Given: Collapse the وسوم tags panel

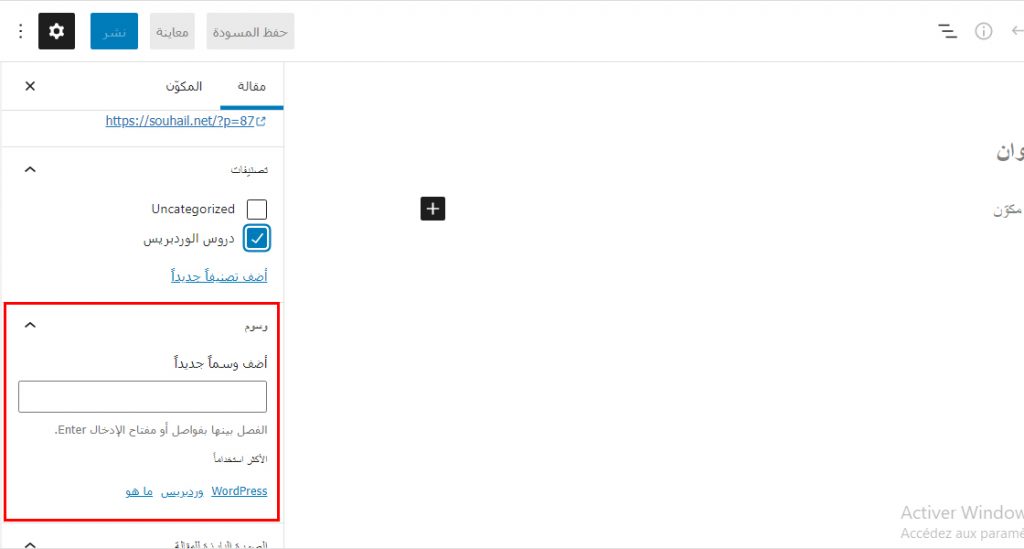Looking at the screenshot, I should tap(30, 325).
